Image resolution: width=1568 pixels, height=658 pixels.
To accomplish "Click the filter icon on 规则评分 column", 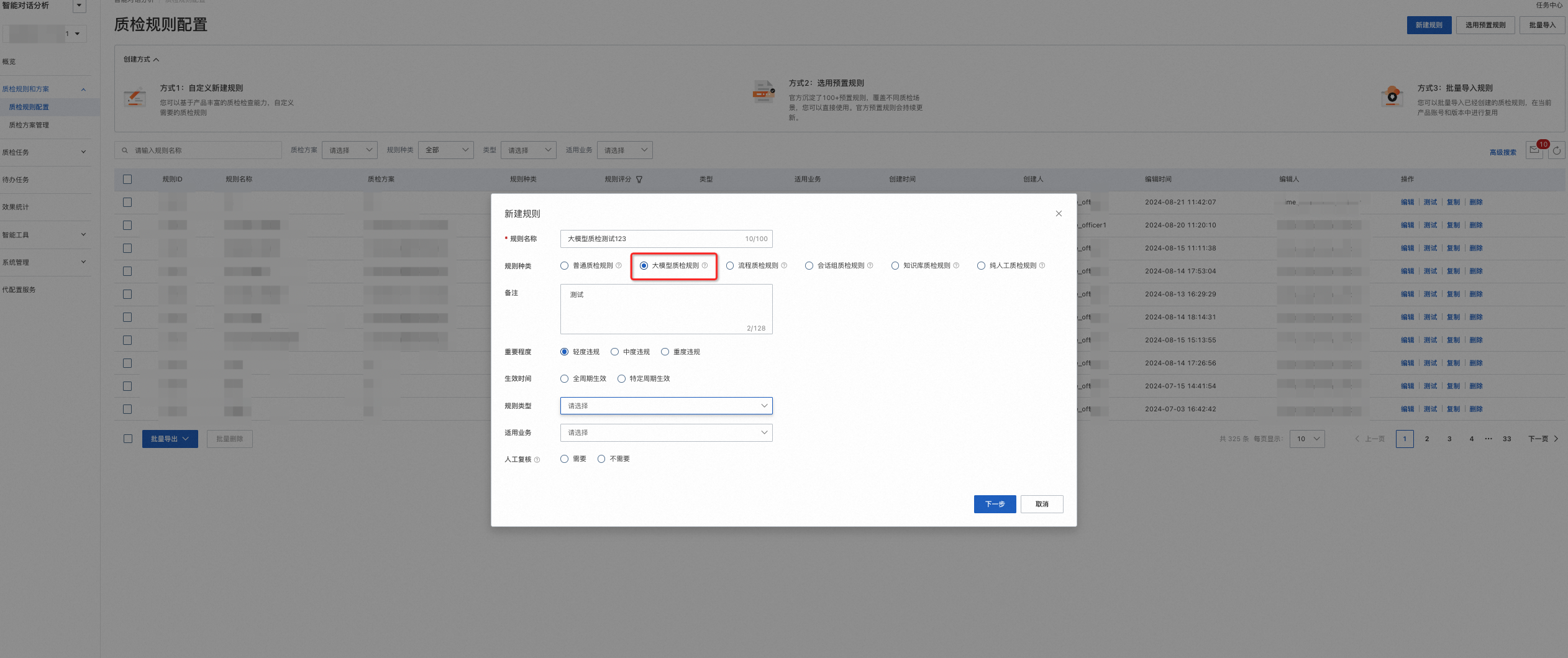I will [639, 180].
